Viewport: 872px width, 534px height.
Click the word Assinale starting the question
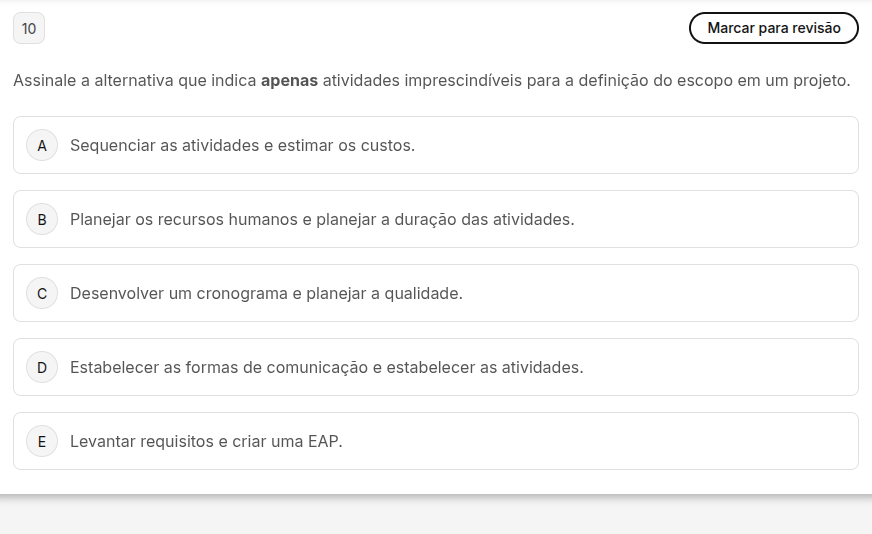pyautogui.click(x=44, y=81)
